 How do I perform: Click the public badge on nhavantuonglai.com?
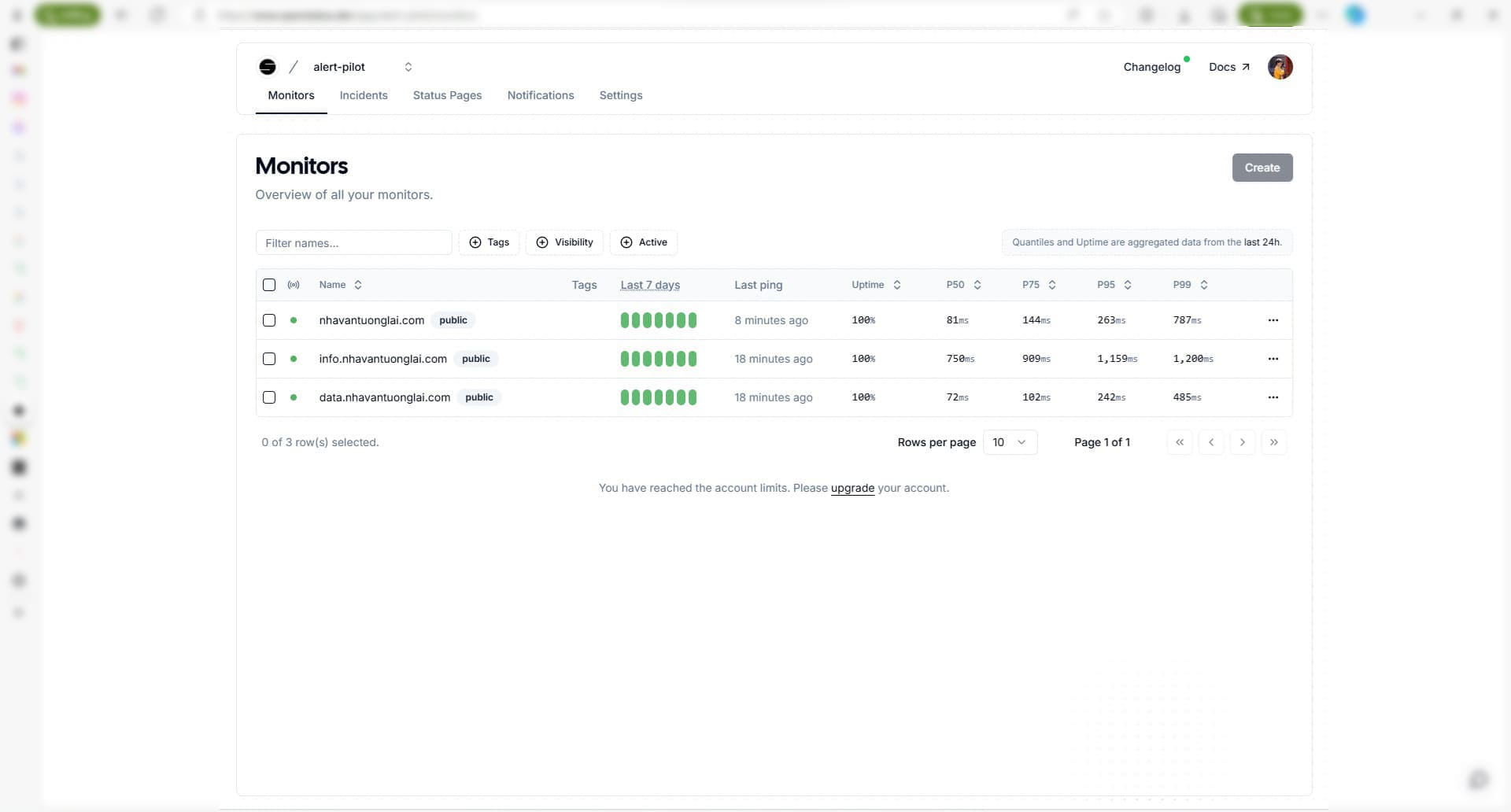point(453,320)
